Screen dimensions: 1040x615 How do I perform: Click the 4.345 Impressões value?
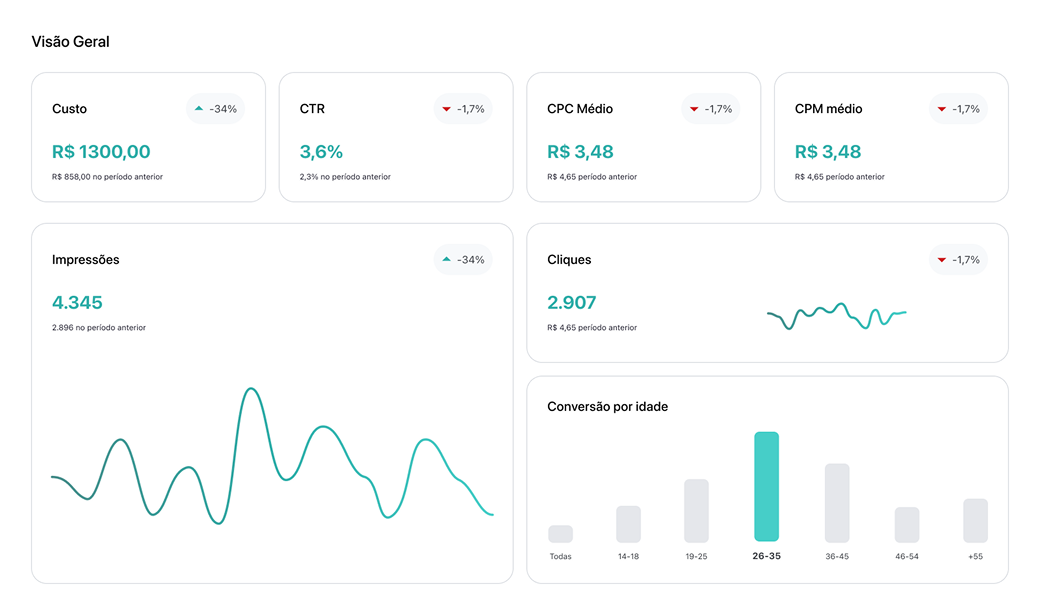(x=77, y=303)
